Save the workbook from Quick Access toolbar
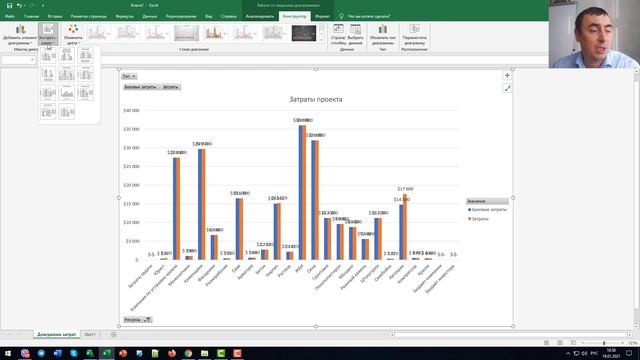640x360 pixels. [9, 5]
